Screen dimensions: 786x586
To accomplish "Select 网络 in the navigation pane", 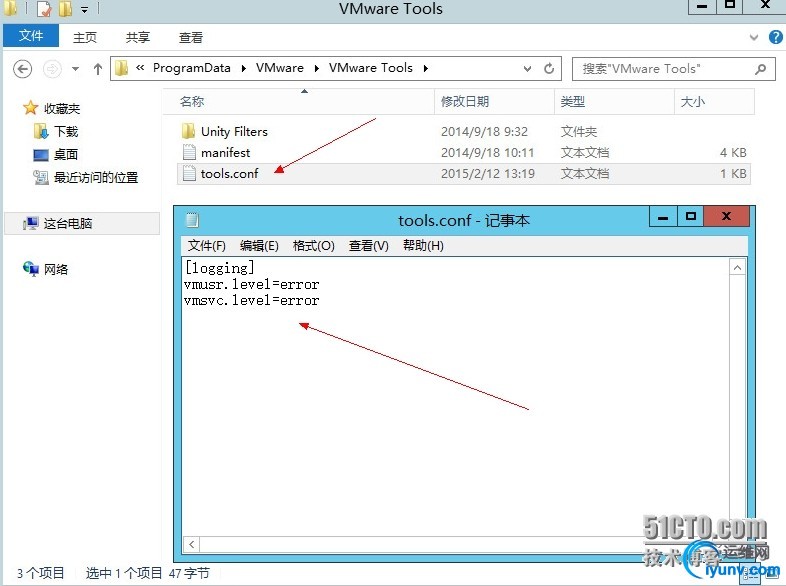I will [x=56, y=270].
